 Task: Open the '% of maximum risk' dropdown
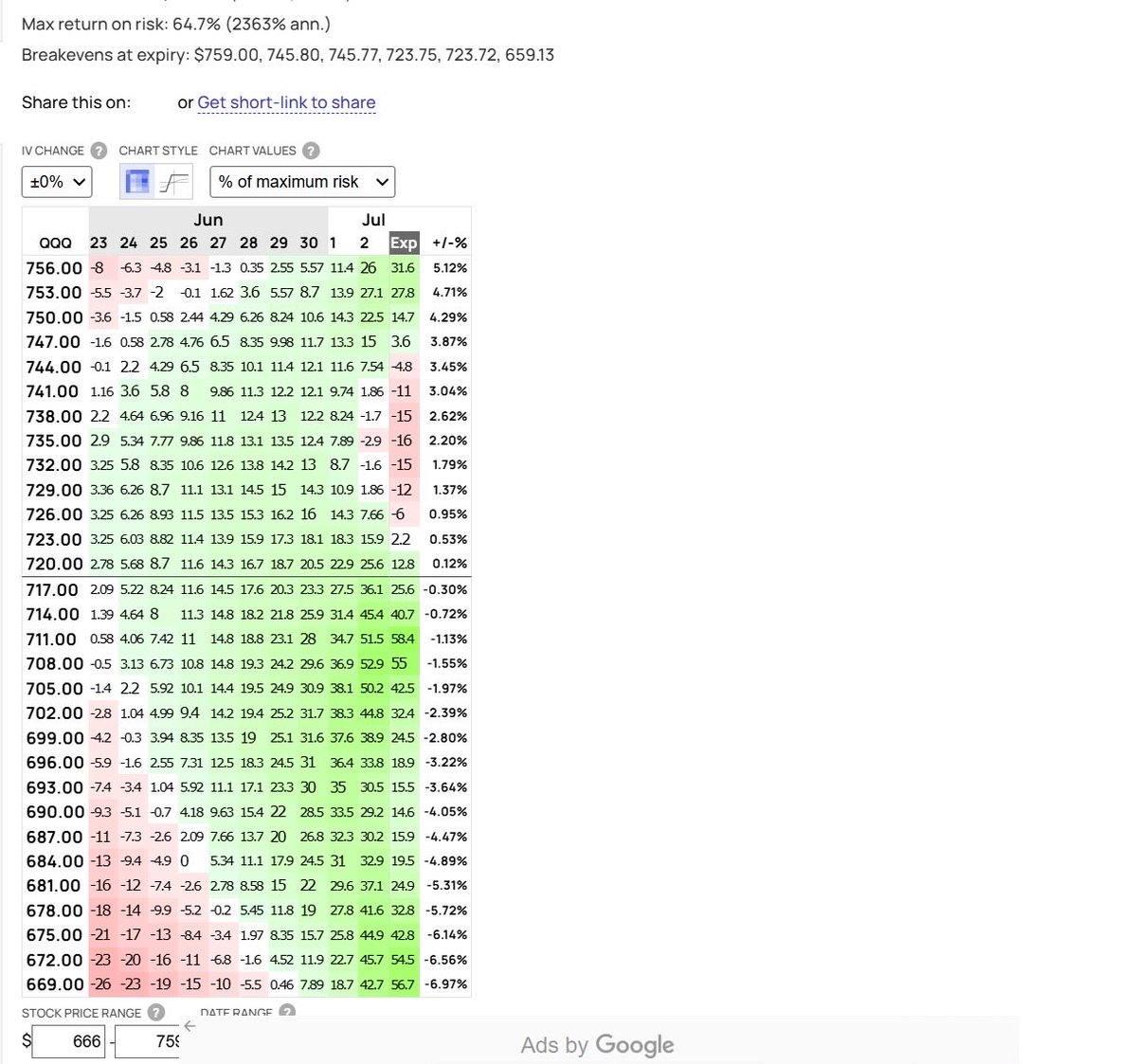(x=302, y=181)
